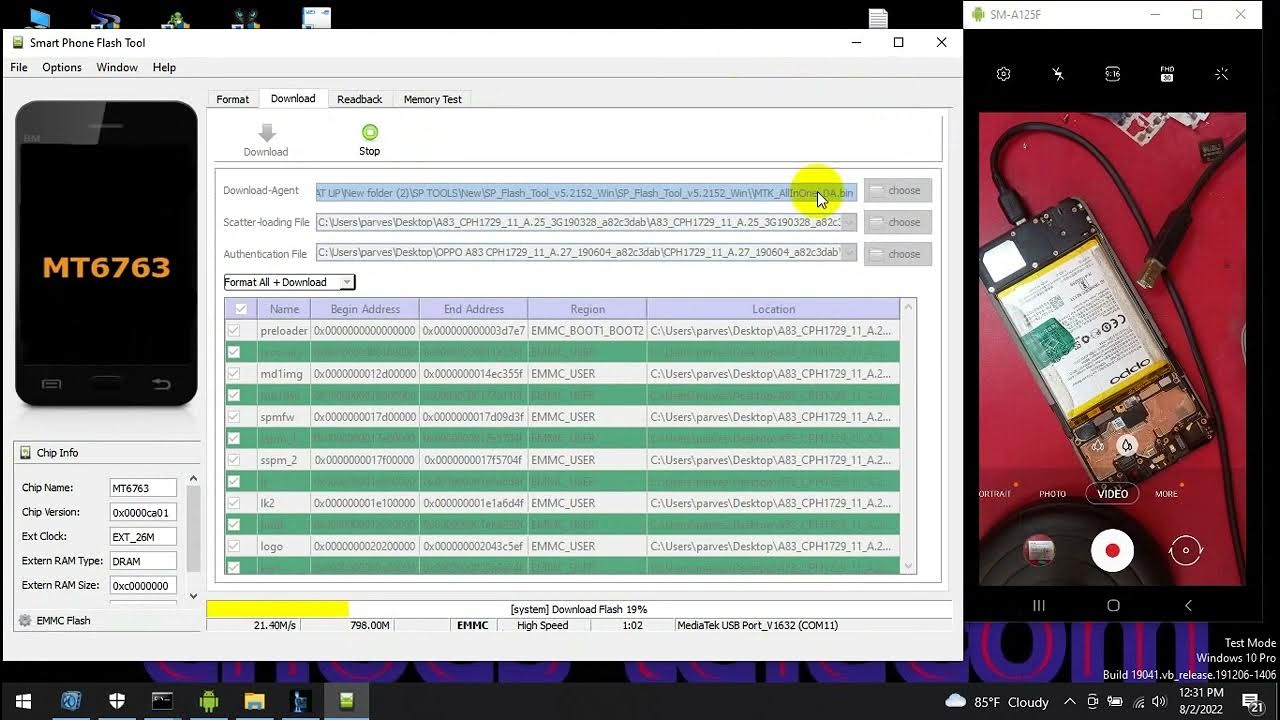Image resolution: width=1280 pixels, height=720 pixels.
Task: Toggle the camera flash icon
Action: tap(1058, 74)
